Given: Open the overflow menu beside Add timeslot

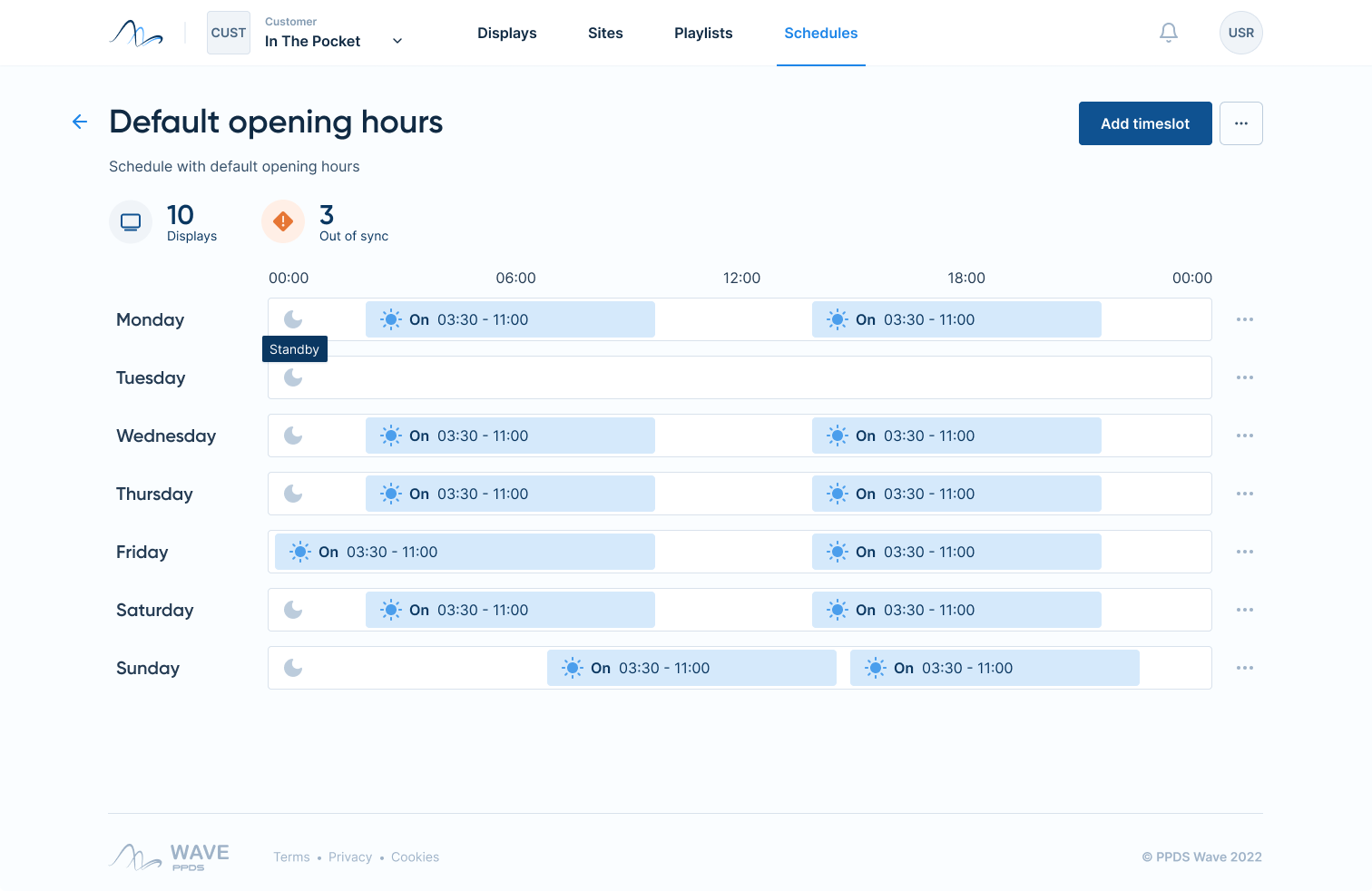Looking at the screenshot, I should 1240,123.
